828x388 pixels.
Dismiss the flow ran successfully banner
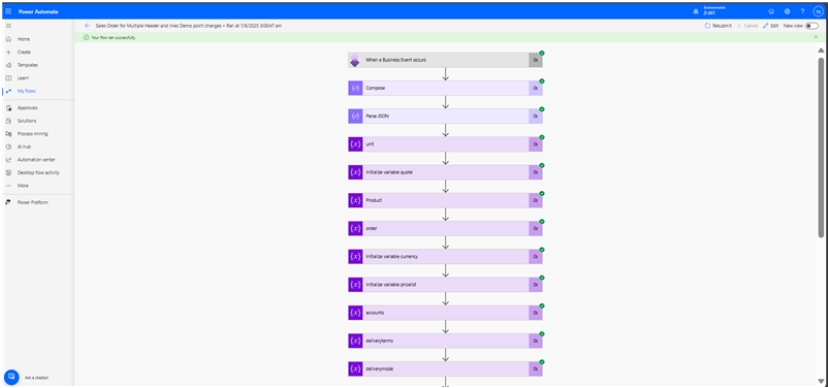[x=816, y=37]
